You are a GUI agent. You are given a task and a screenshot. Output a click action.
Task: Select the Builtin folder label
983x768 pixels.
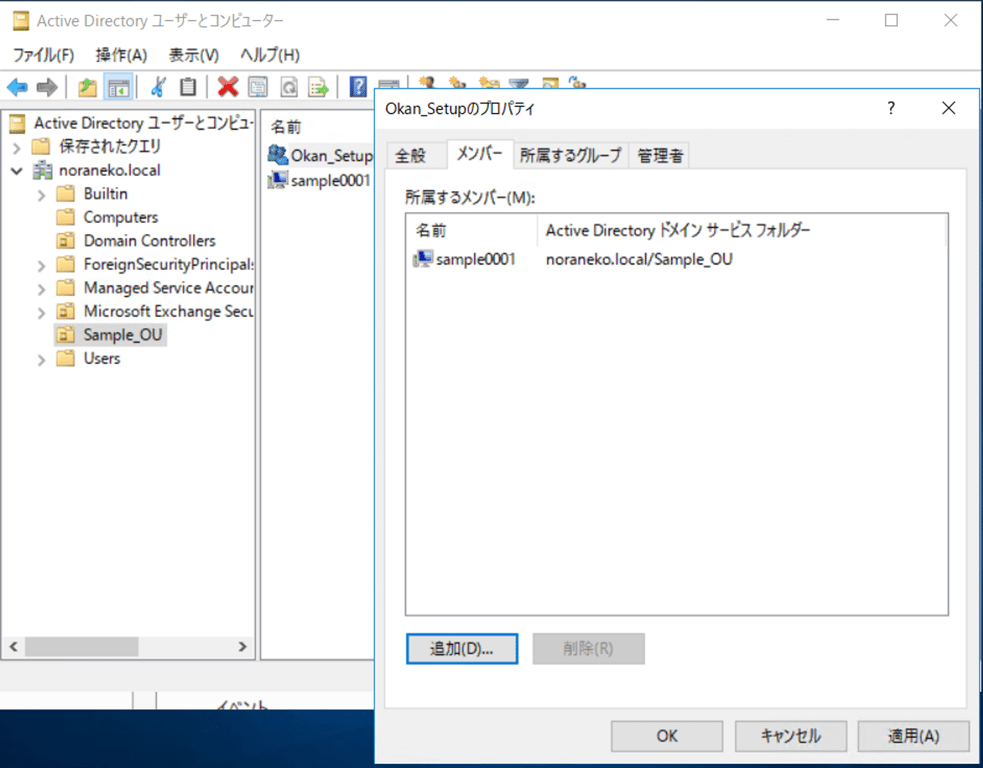pyautogui.click(x=105, y=193)
